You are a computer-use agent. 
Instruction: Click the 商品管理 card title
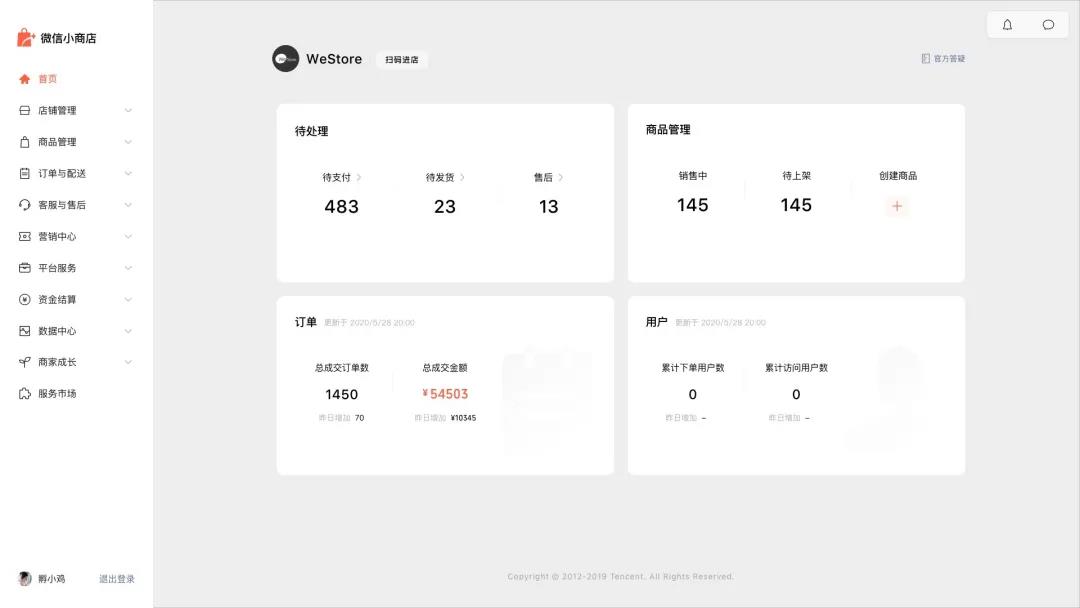click(668, 129)
